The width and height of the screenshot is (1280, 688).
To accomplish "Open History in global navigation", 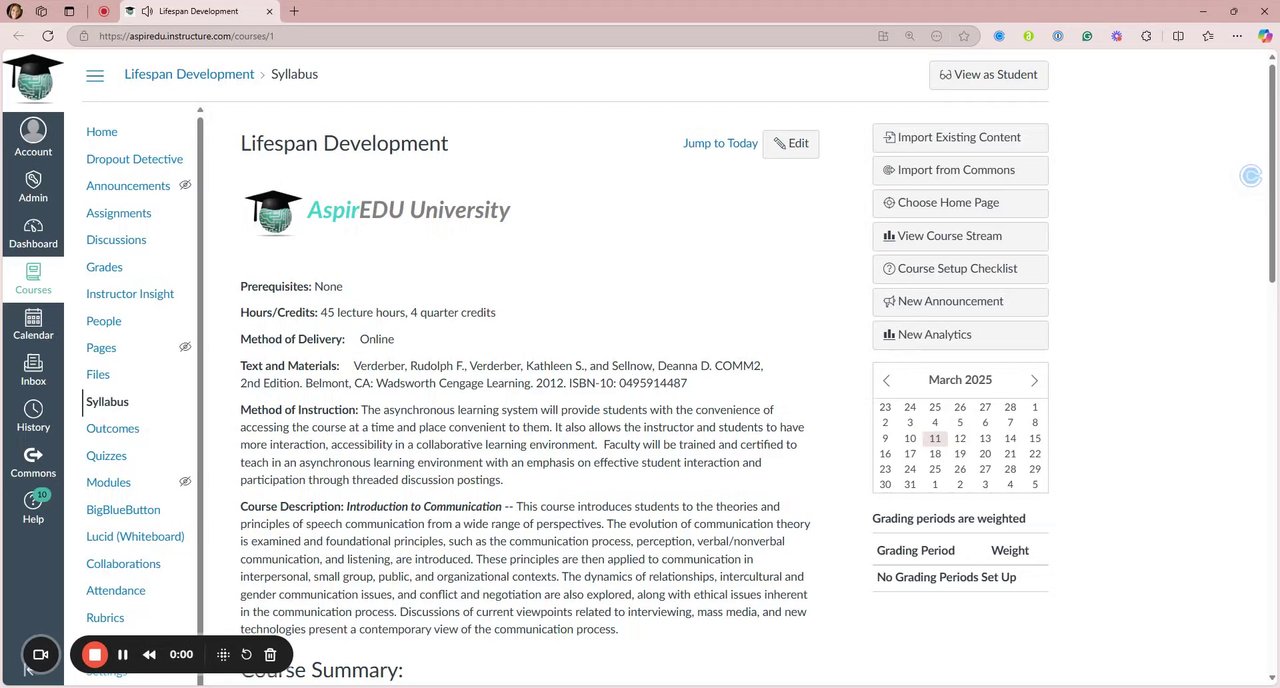I will (x=33, y=416).
